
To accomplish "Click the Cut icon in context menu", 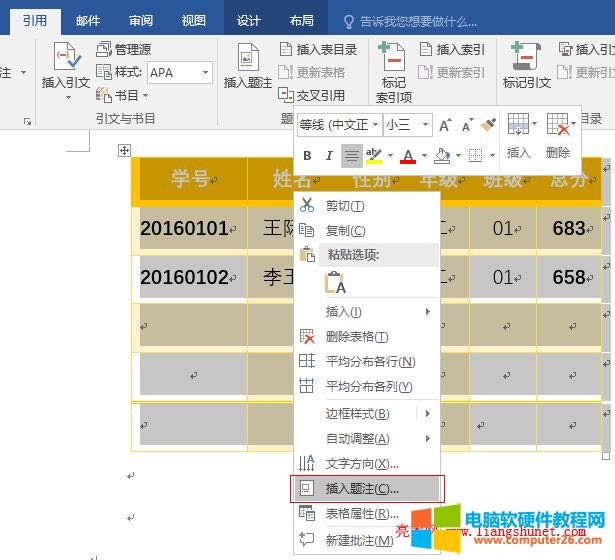I will (307, 205).
